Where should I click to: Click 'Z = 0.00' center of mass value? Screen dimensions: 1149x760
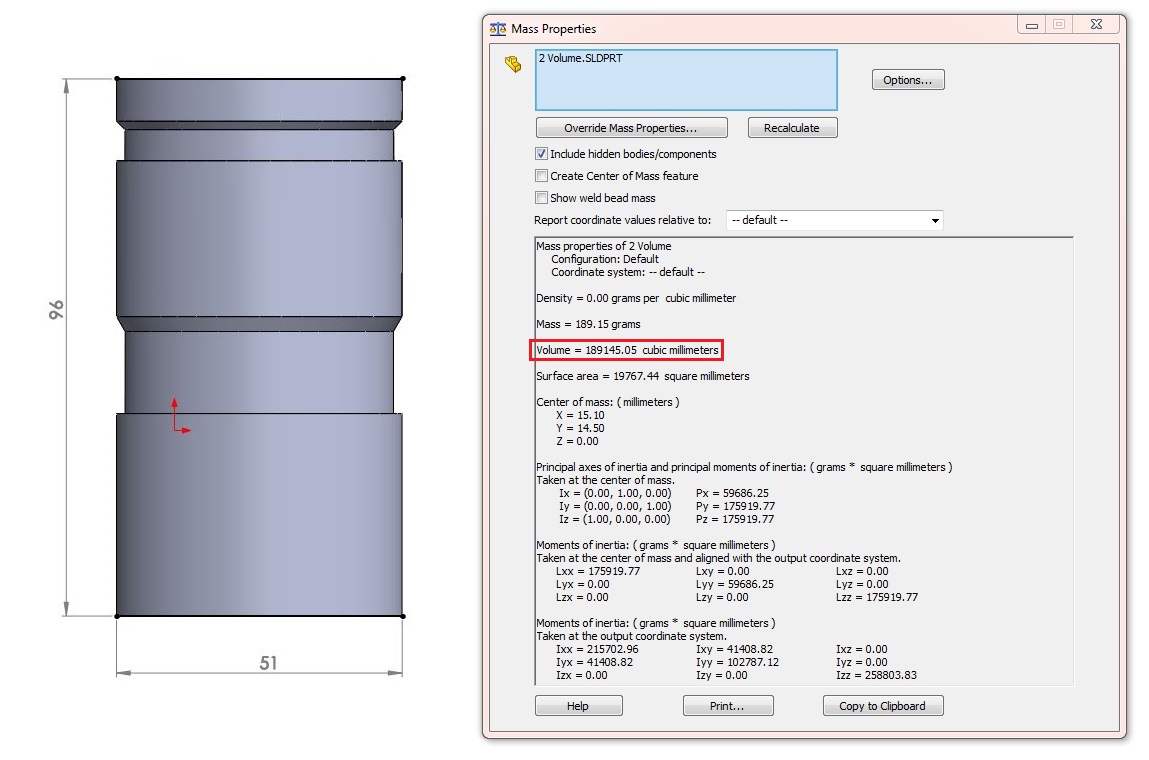(x=577, y=441)
